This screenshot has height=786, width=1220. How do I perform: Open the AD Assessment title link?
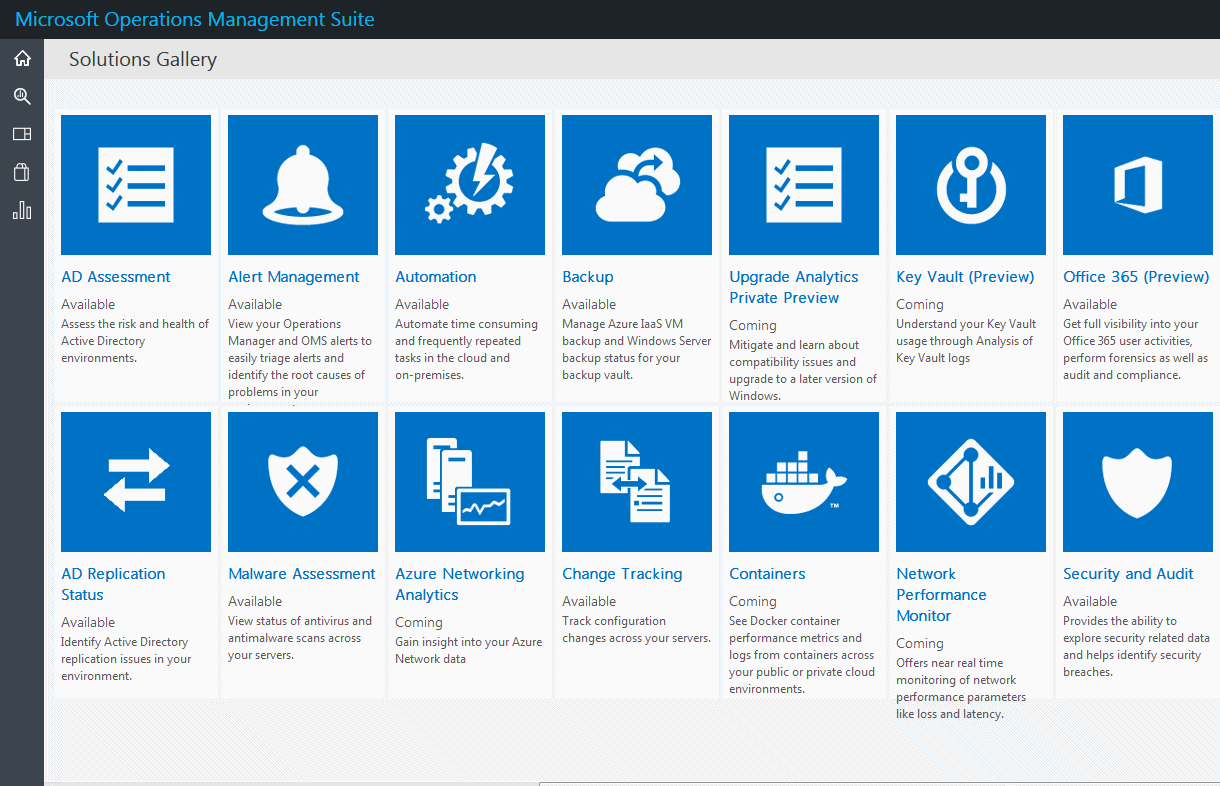116,277
